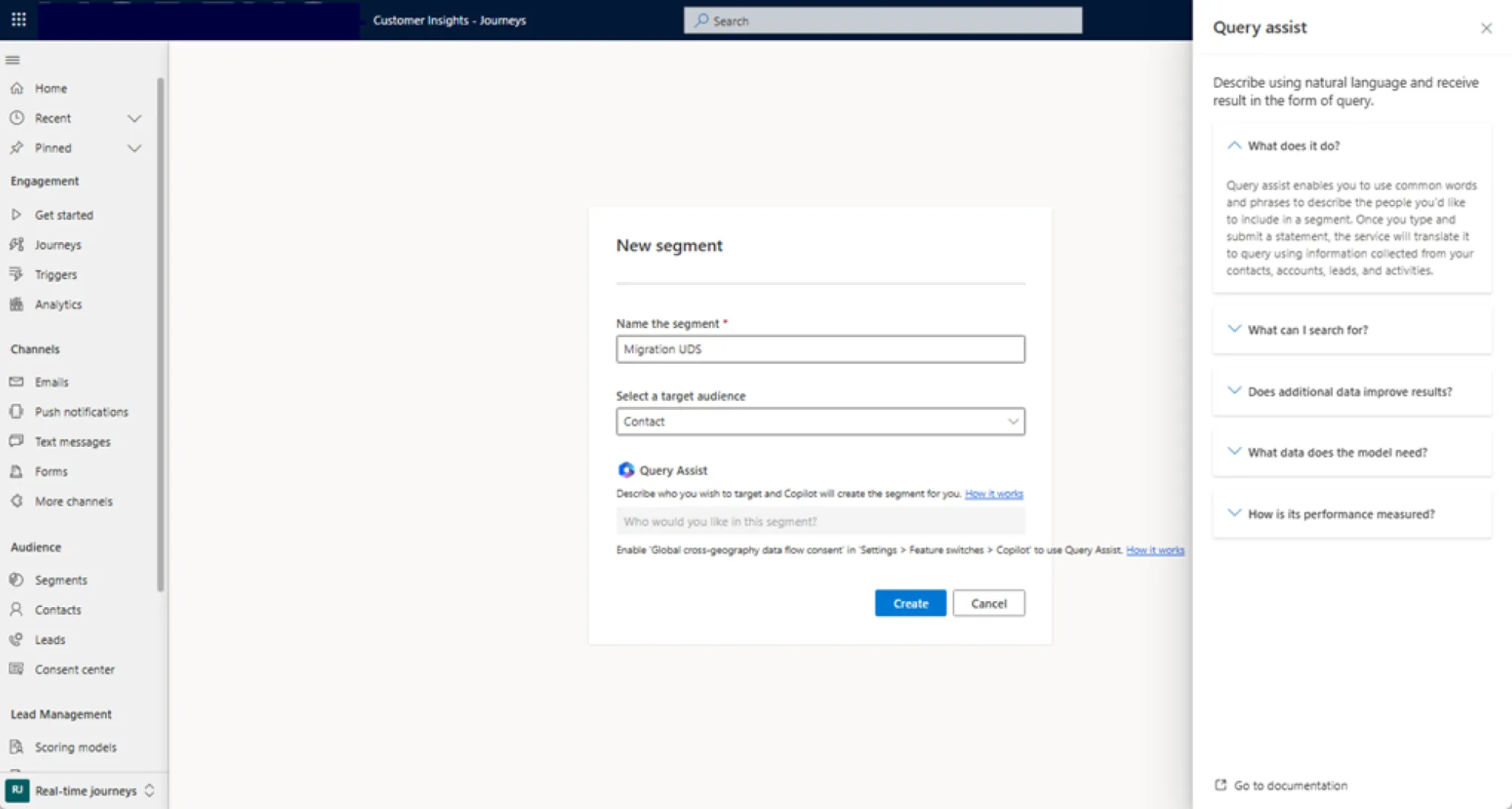Image resolution: width=1512 pixels, height=809 pixels.
Task: Click the Triggers icon in sidebar
Action: (17, 274)
